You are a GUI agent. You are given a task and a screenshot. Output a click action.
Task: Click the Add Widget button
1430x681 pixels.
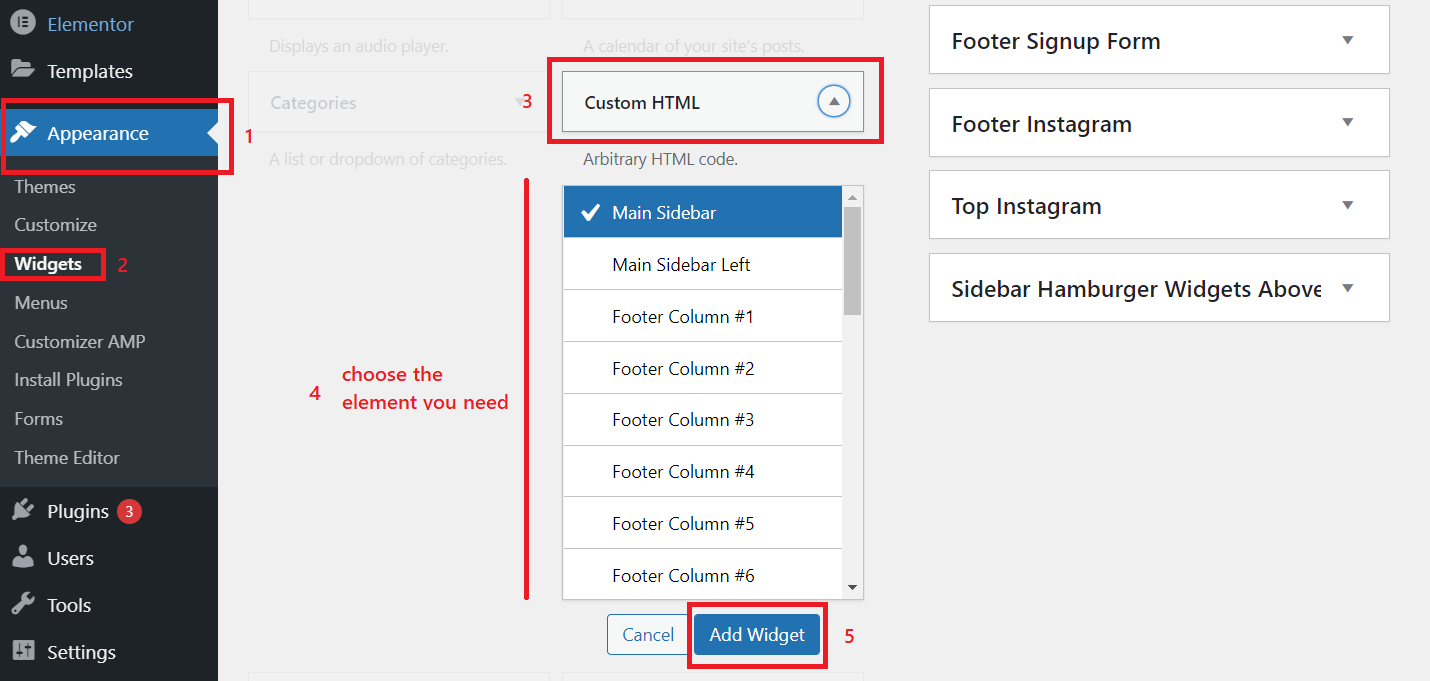click(756, 634)
